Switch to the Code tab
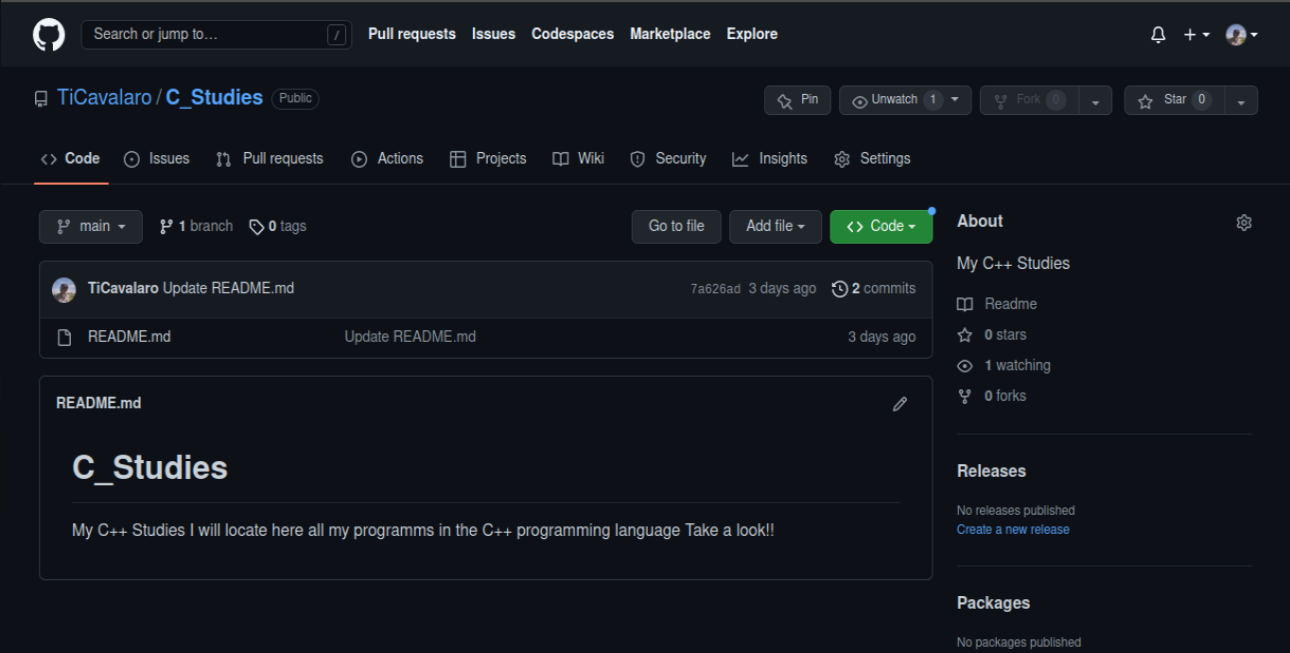Image resolution: width=1290 pixels, height=653 pixels. [x=70, y=159]
